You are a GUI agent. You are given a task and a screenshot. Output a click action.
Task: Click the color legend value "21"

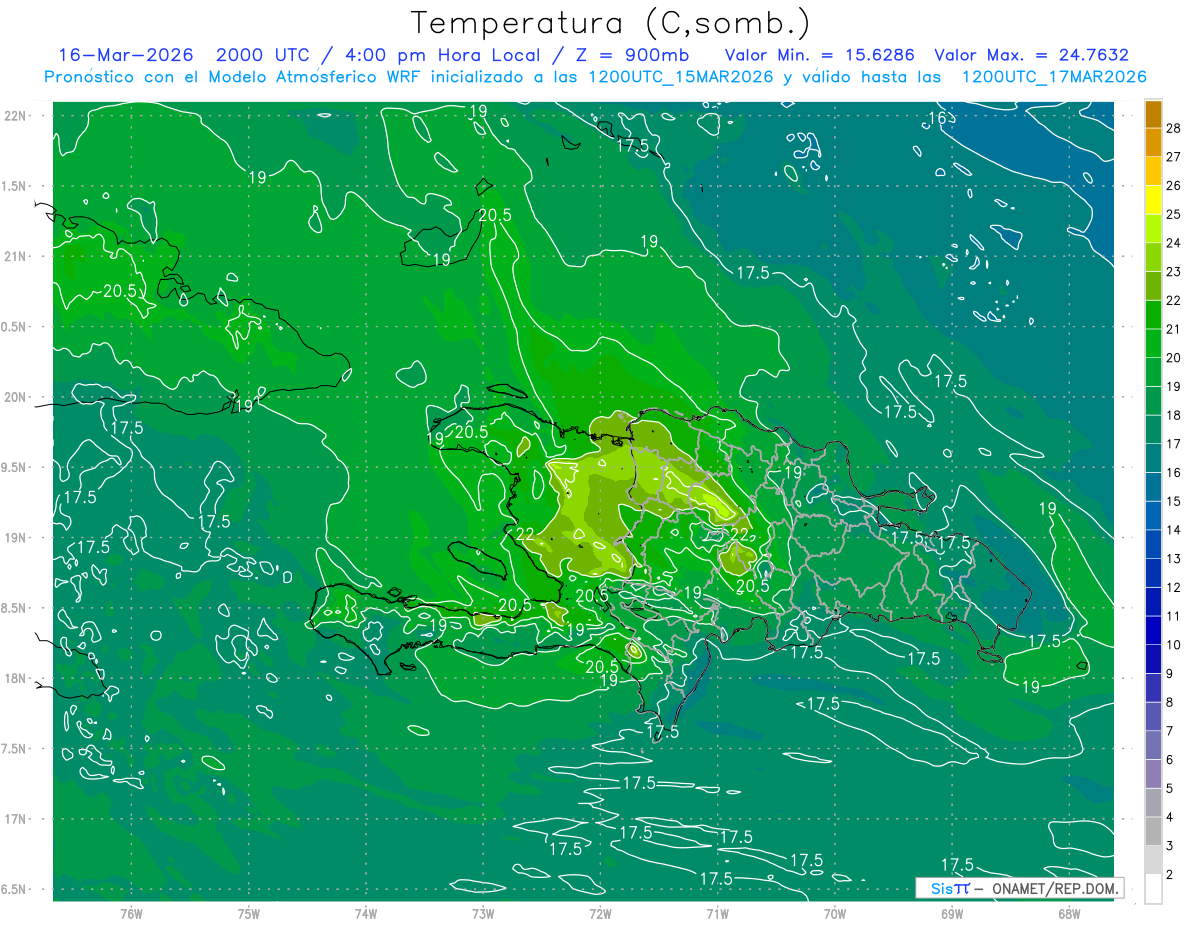[1174, 329]
